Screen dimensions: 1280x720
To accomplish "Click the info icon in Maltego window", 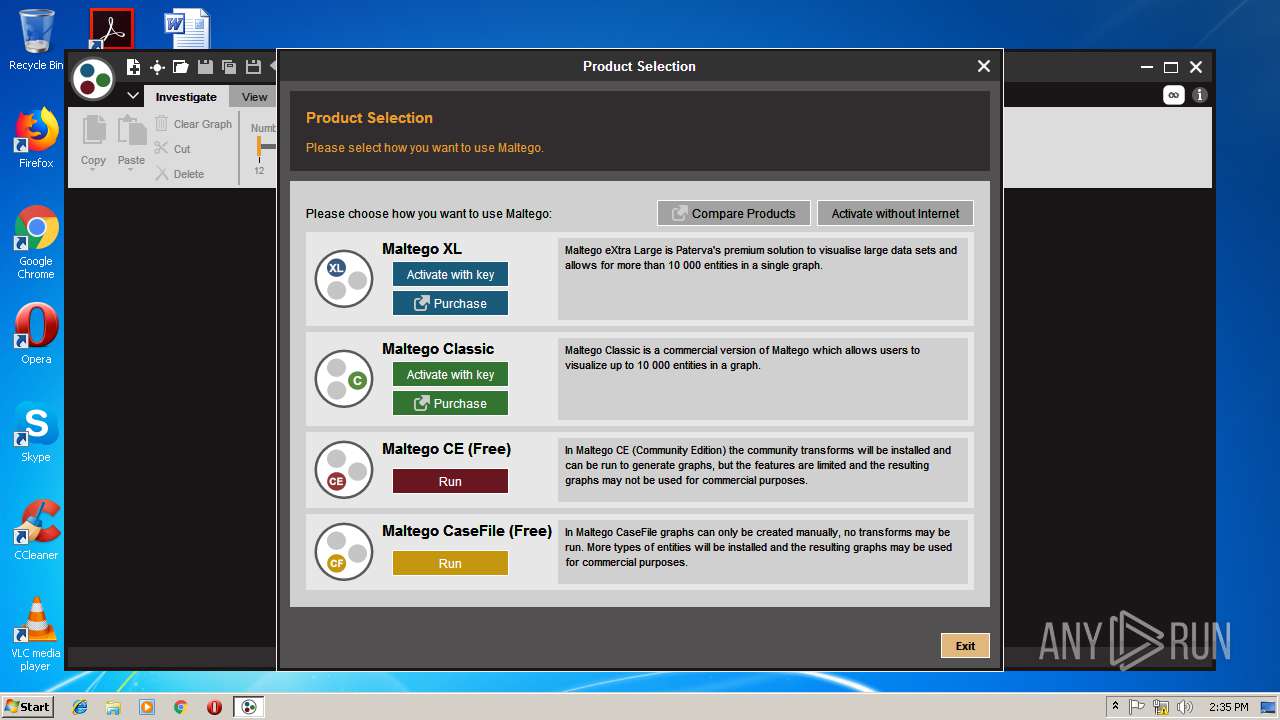I will (x=1200, y=95).
